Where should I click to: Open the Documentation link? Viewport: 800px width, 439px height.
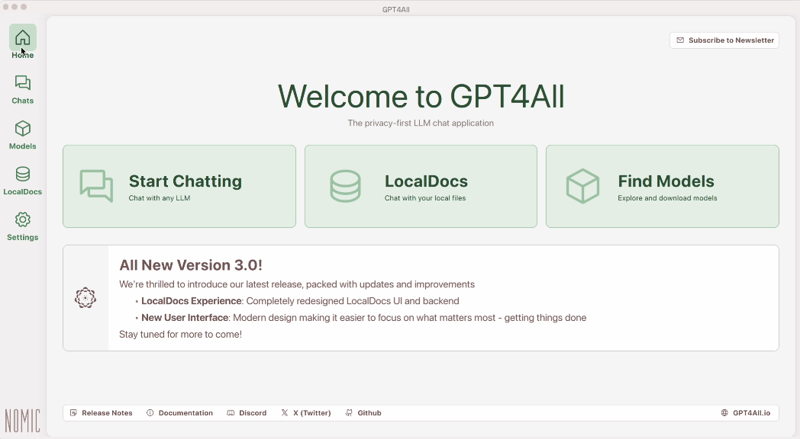click(x=186, y=413)
